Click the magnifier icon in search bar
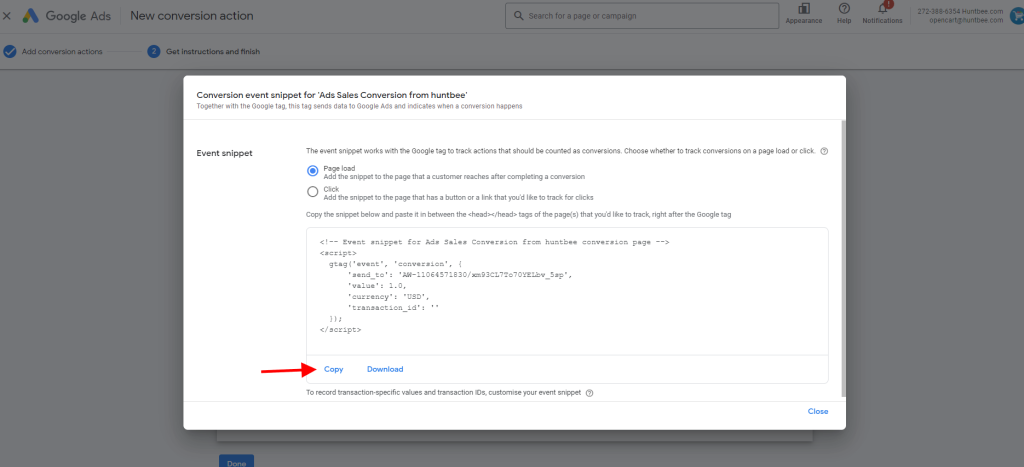 (519, 16)
